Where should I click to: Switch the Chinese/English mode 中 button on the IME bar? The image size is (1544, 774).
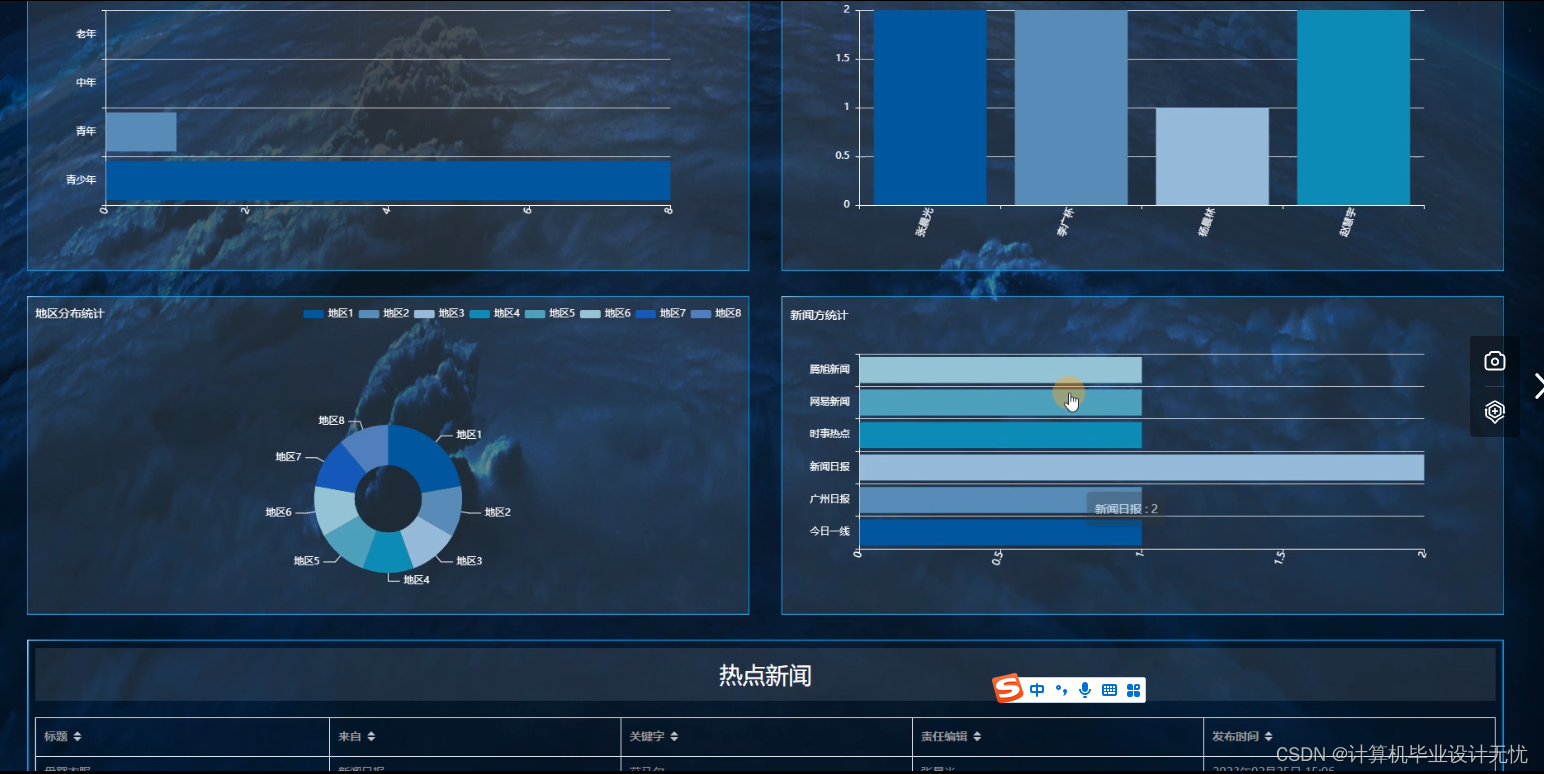[1037, 690]
